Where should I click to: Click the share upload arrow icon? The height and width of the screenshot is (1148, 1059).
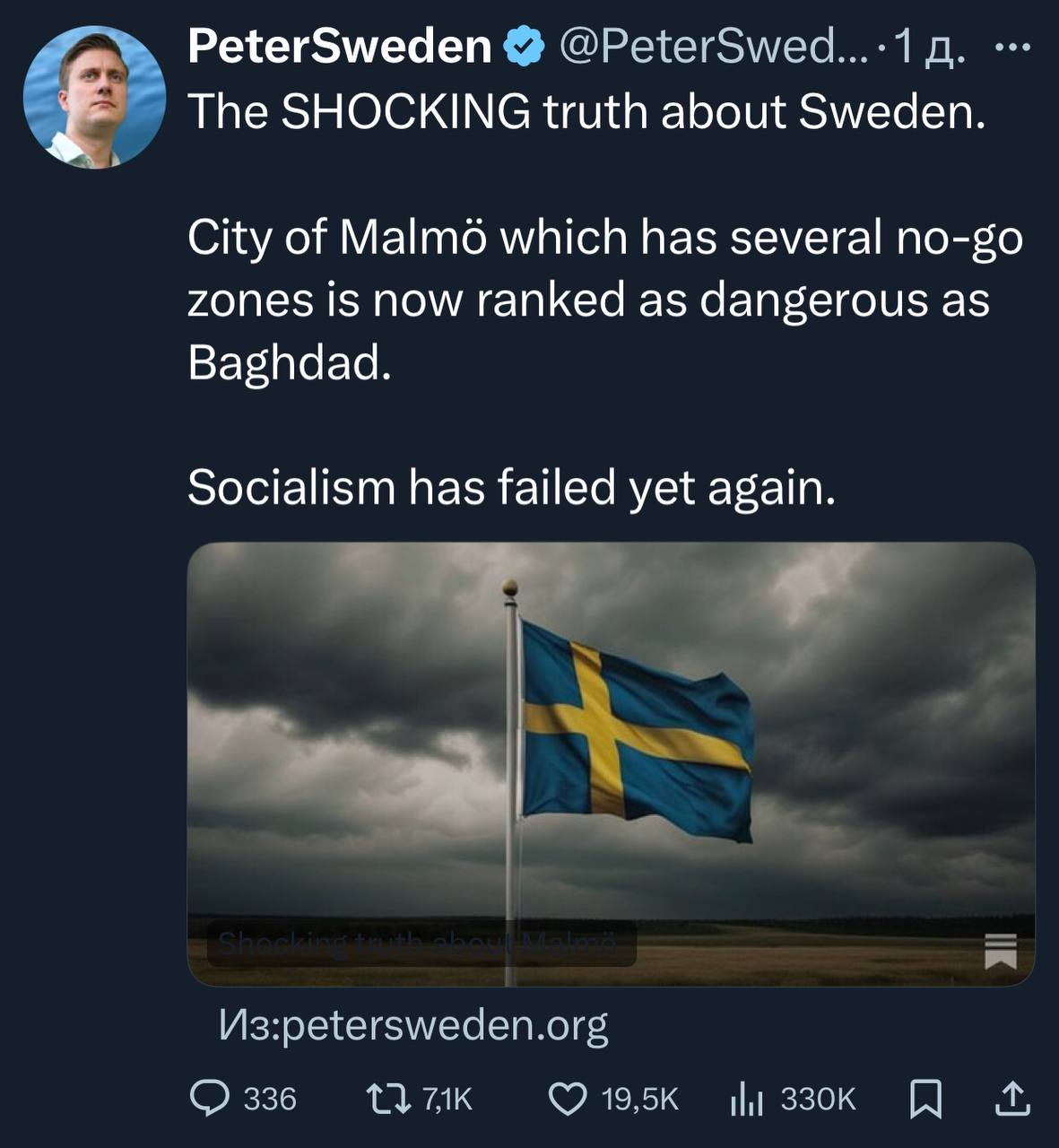(x=1011, y=1099)
